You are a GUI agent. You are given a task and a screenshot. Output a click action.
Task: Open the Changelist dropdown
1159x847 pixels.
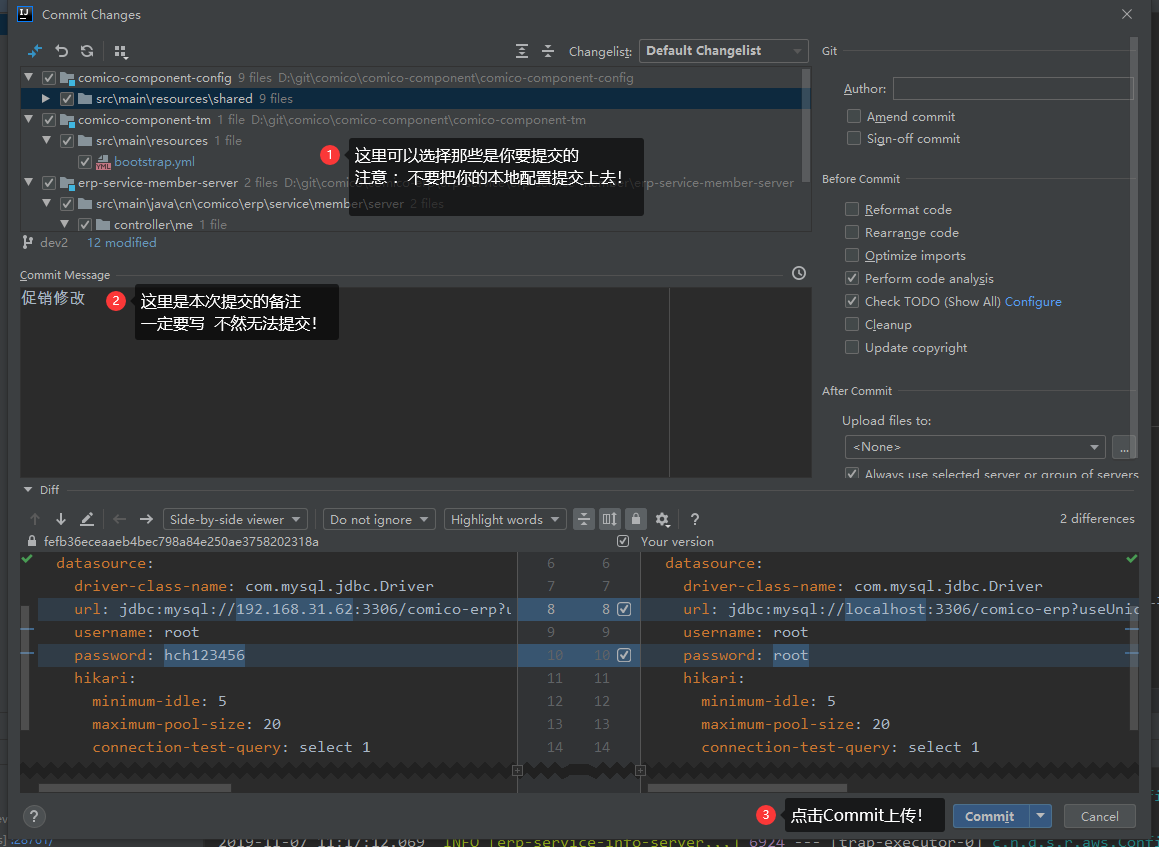pyautogui.click(x=724, y=51)
